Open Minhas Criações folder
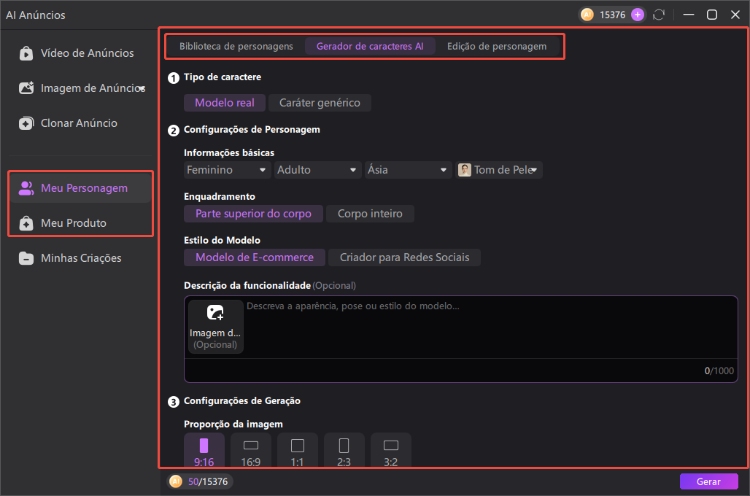The height and width of the screenshot is (496, 750). [79, 258]
